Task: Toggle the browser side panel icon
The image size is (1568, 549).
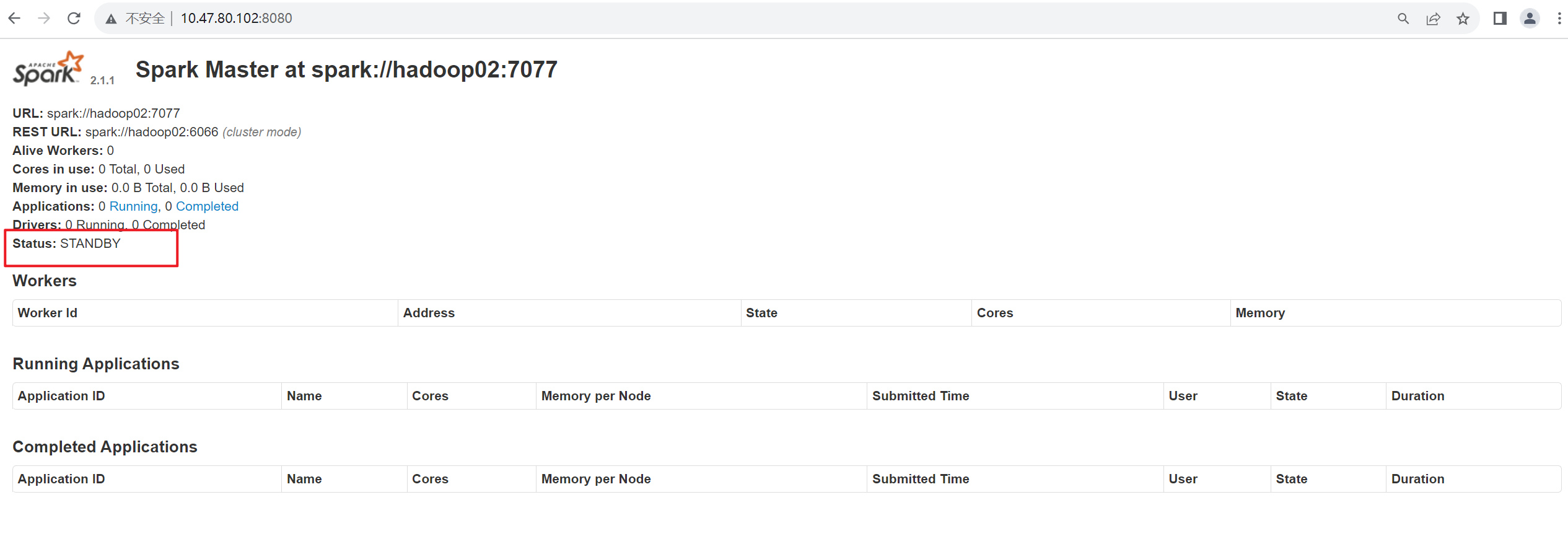Action: pos(1500,19)
